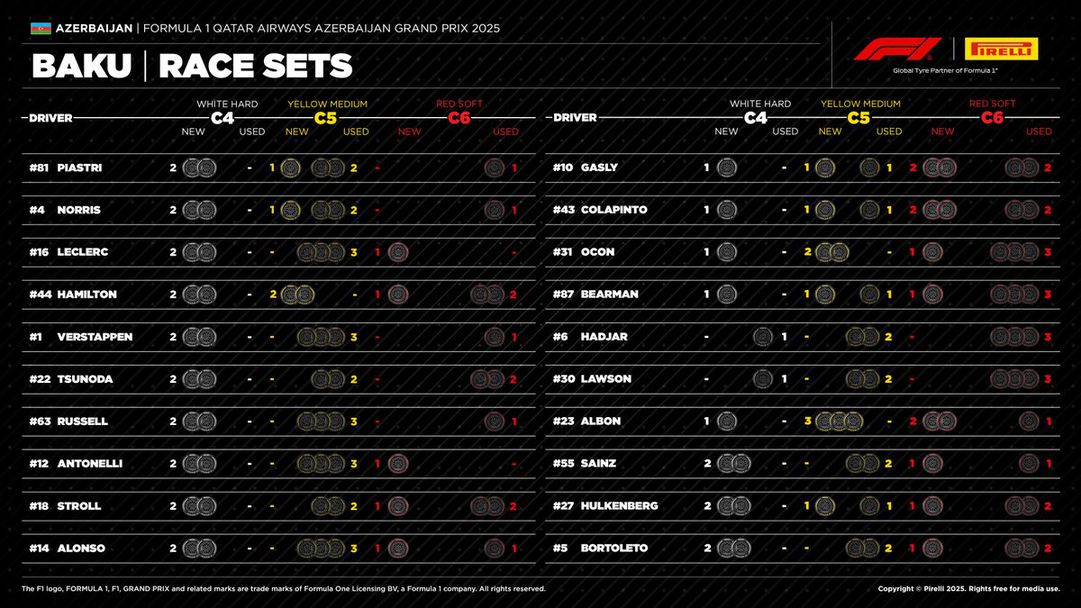Select Sainz's used red soft tyre
The width and height of the screenshot is (1081, 608).
(1029, 464)
